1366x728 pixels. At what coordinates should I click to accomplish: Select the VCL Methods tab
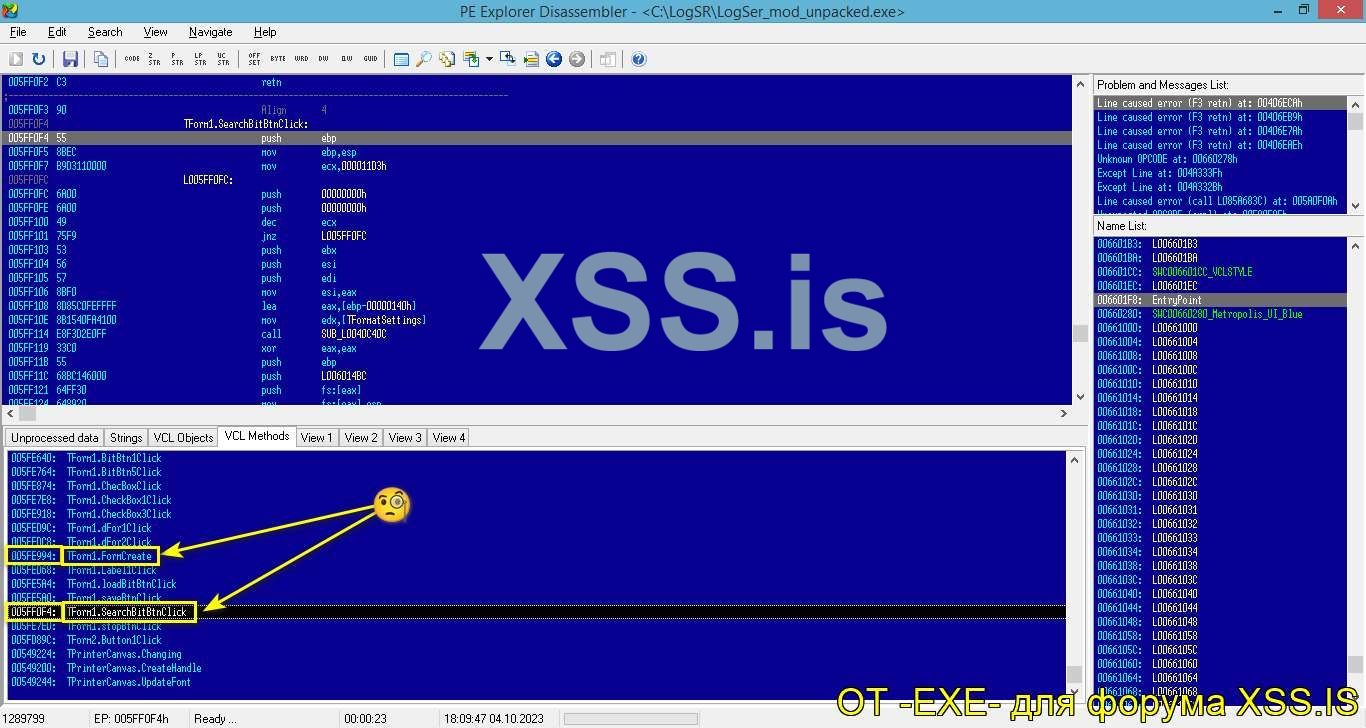(x=257, y=436)
